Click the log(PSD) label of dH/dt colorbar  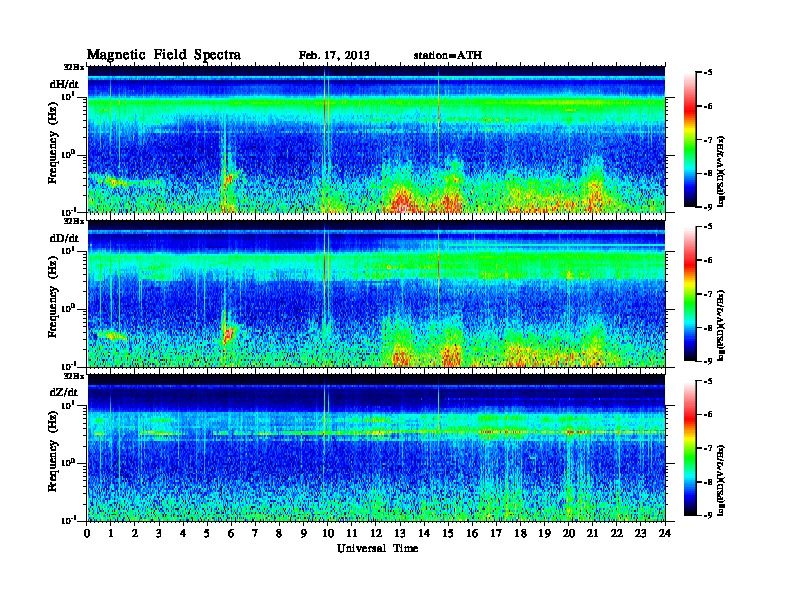pyautogui.click(x=721, y=172)
